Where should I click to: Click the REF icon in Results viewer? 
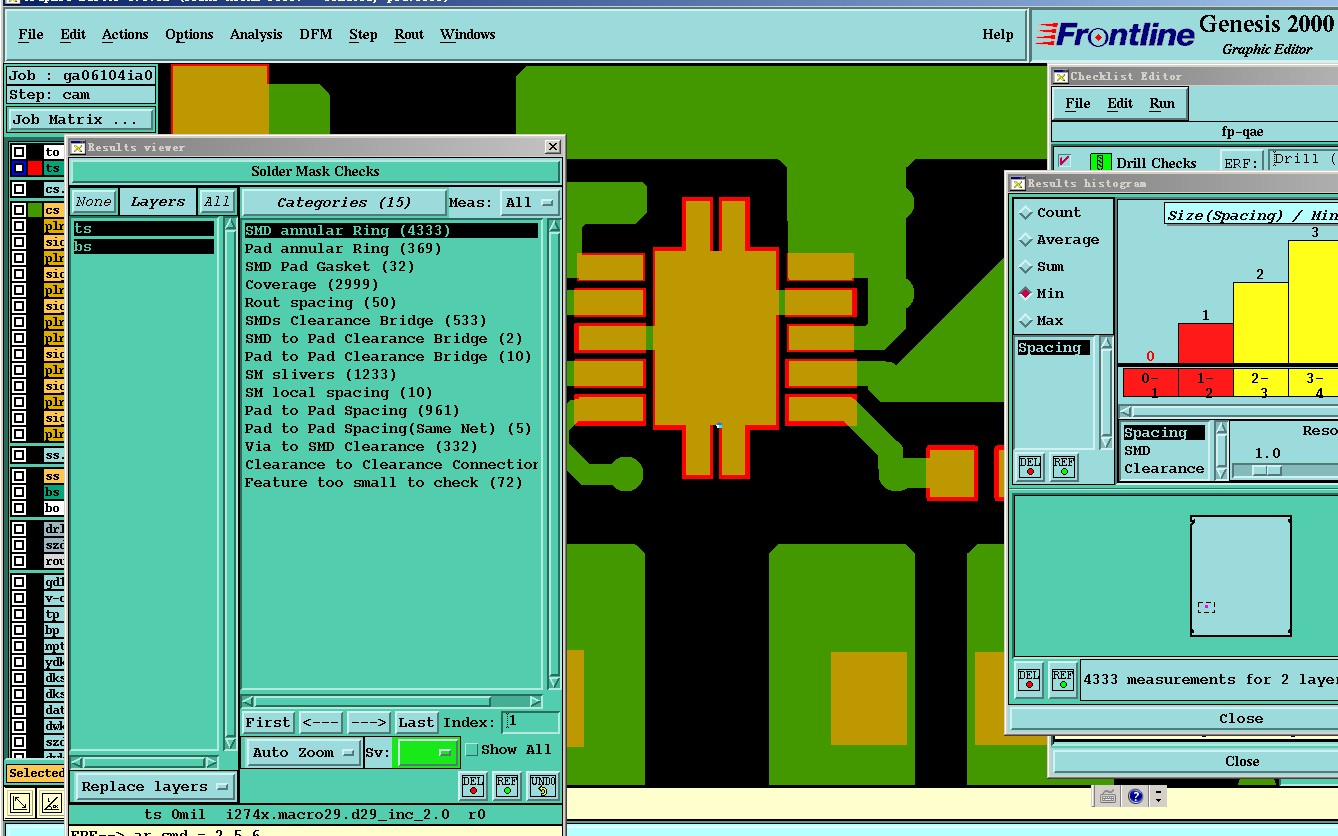[x=507, y=785]
